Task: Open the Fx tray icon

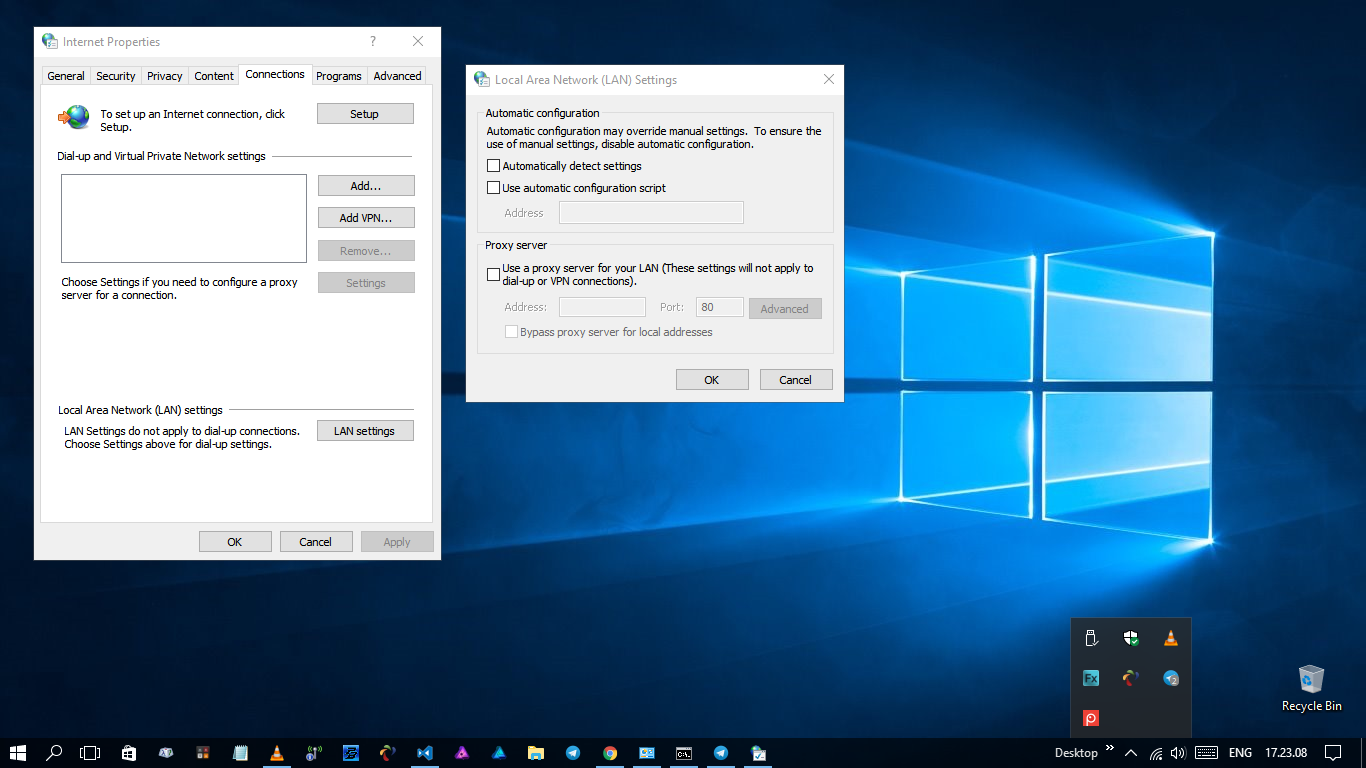Action: (1091, 678)
